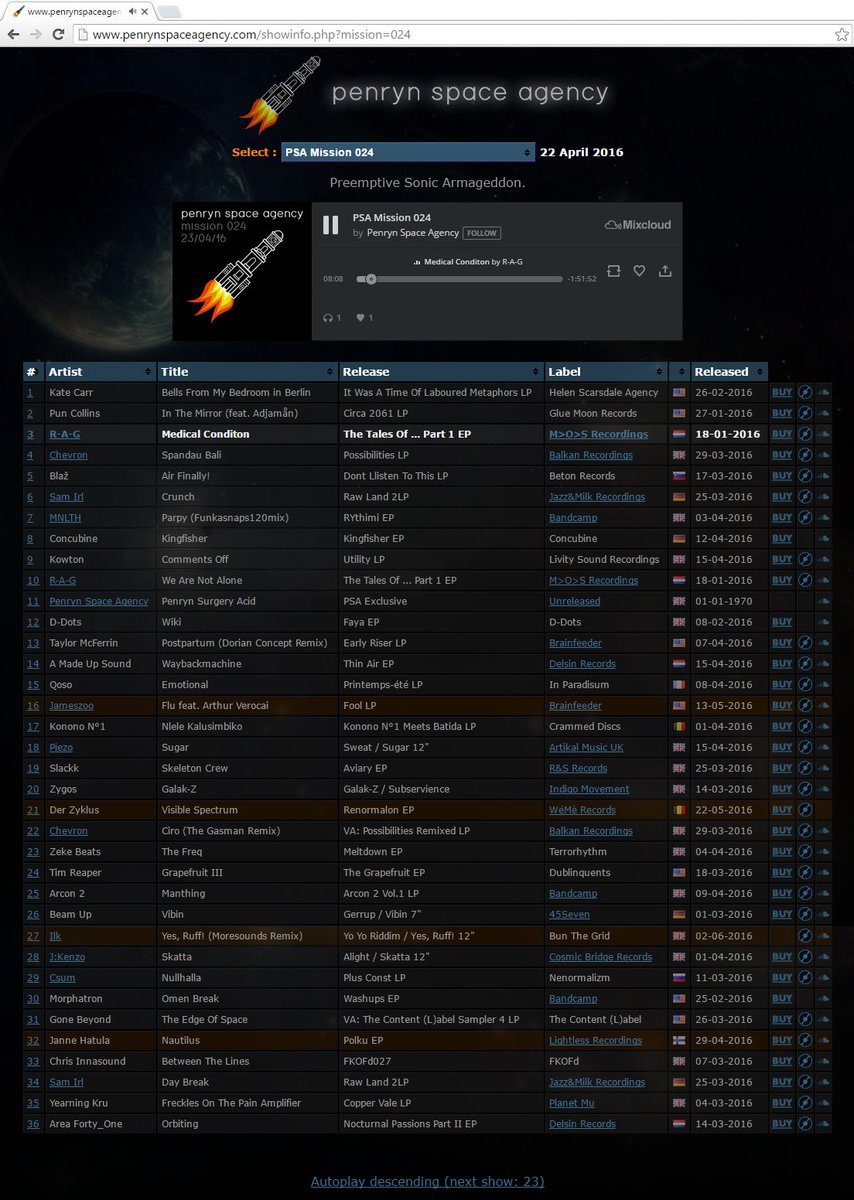The height and width of the screenshot is (1200, 854).
Task: Sort table by Artist column
Action: pos(100,371)
